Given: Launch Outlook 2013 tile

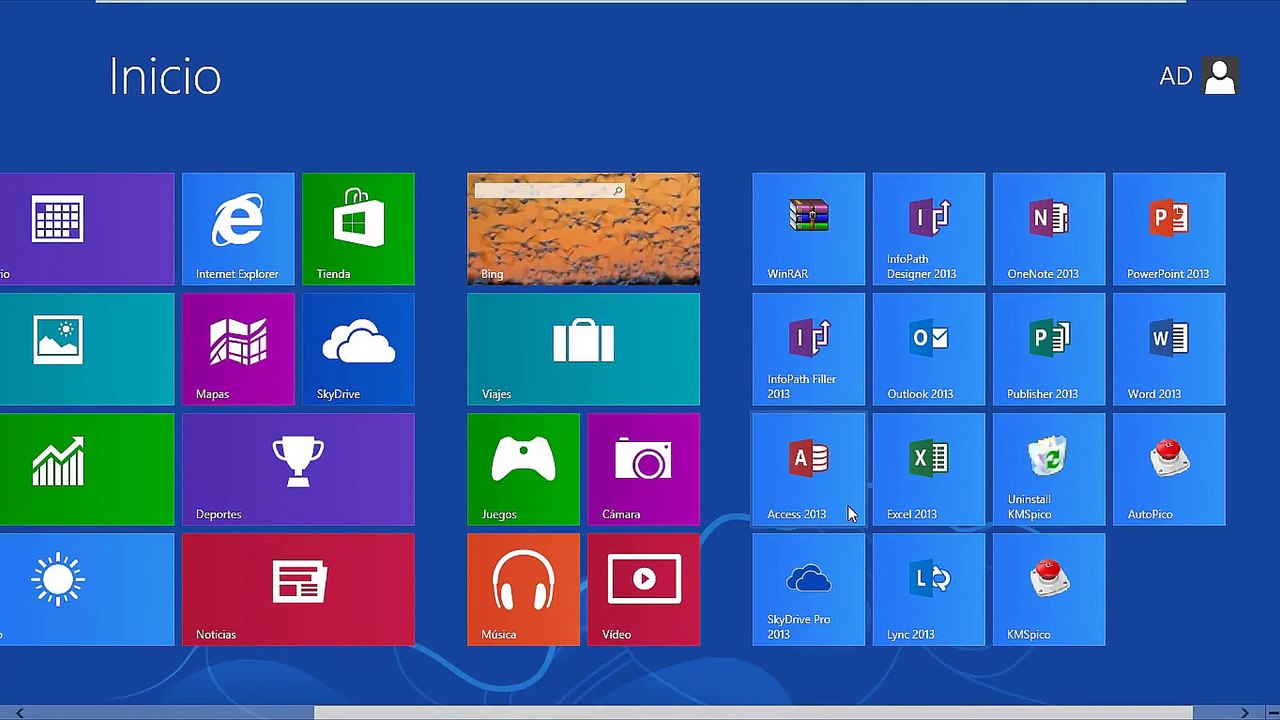Looking at the screenshot, I should click(x=929, y=349).
